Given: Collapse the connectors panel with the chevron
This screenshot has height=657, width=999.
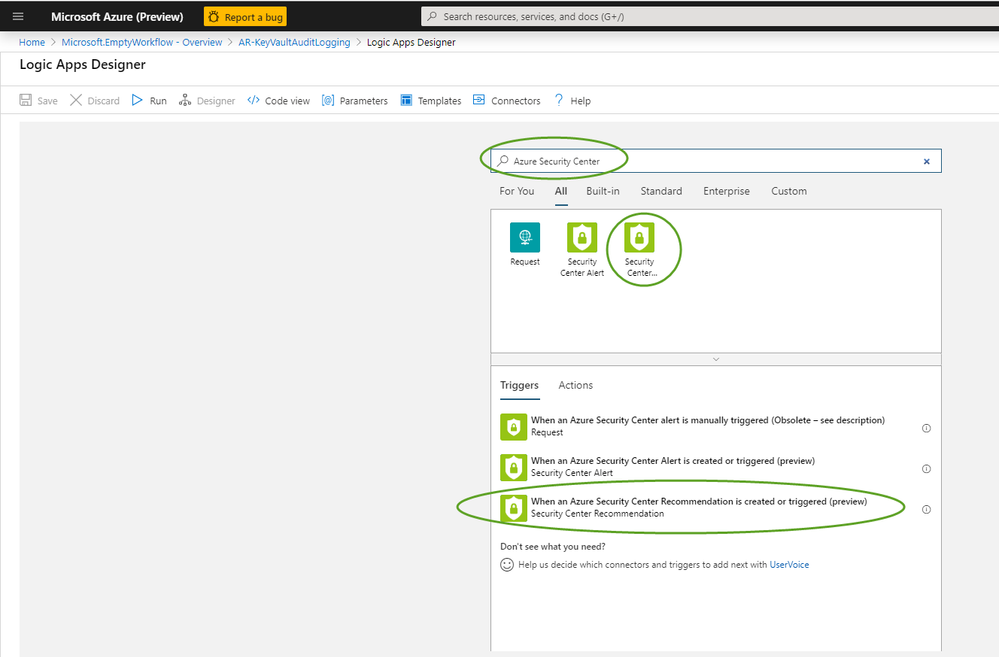Looking at the screenshot, I should [716, 359].
